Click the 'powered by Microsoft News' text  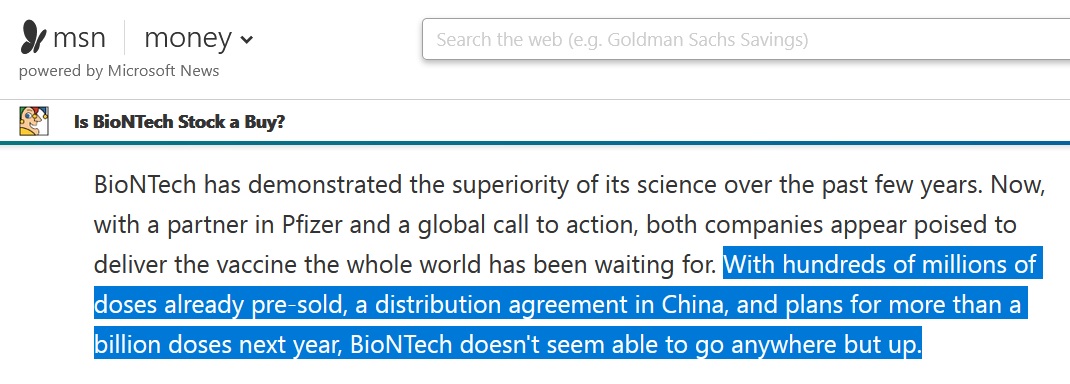tap(119, 71)
